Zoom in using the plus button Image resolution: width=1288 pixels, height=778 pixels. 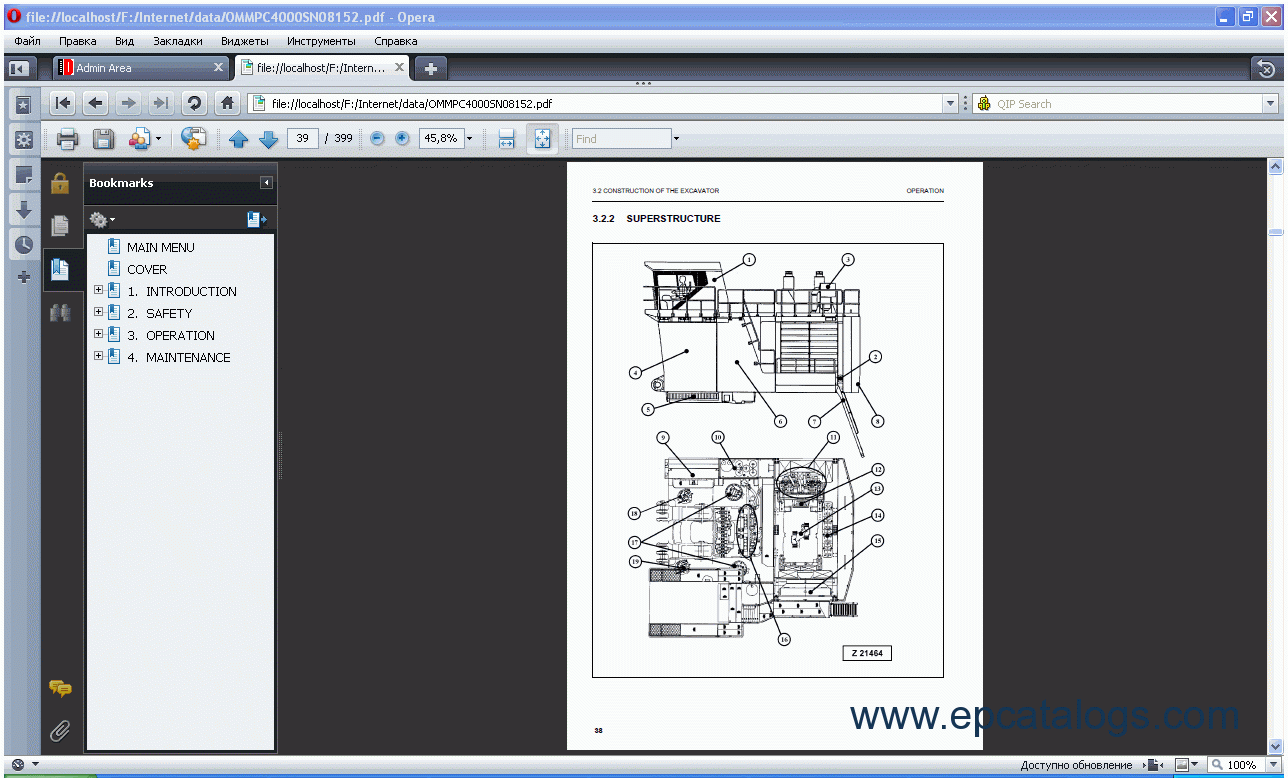402,138
